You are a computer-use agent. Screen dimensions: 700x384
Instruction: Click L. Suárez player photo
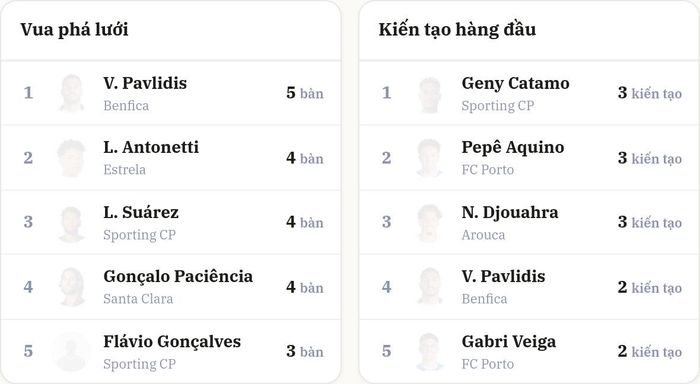pos(71,222)
